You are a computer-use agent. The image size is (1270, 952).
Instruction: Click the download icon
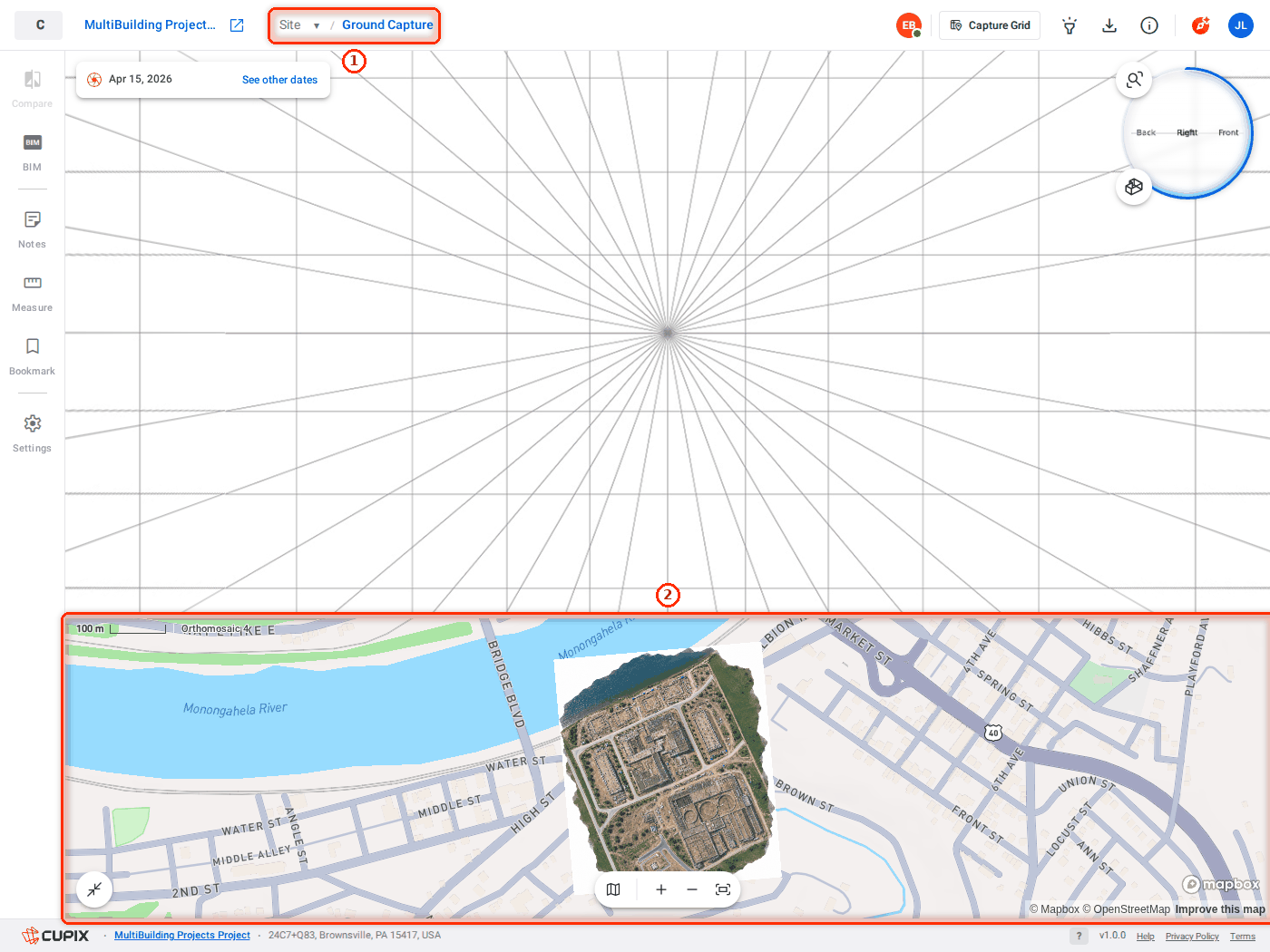click(1109, 25)
